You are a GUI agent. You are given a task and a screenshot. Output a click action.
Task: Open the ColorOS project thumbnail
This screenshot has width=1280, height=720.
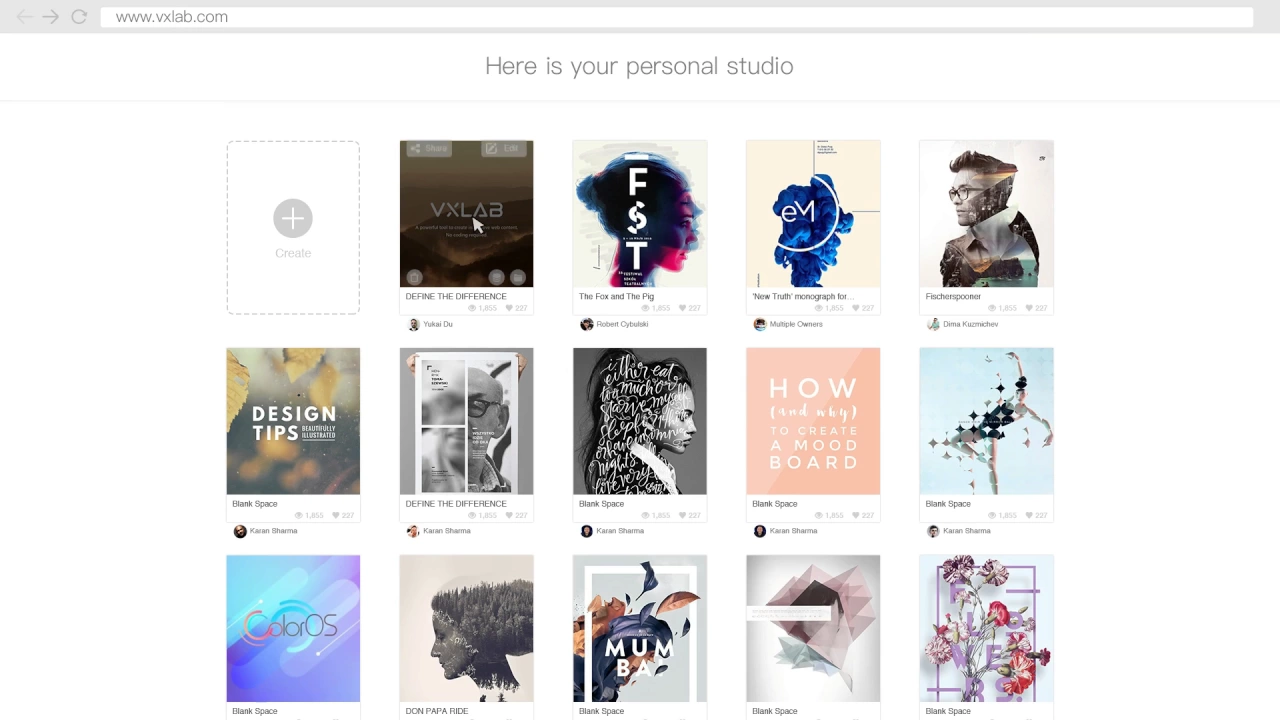293,628
